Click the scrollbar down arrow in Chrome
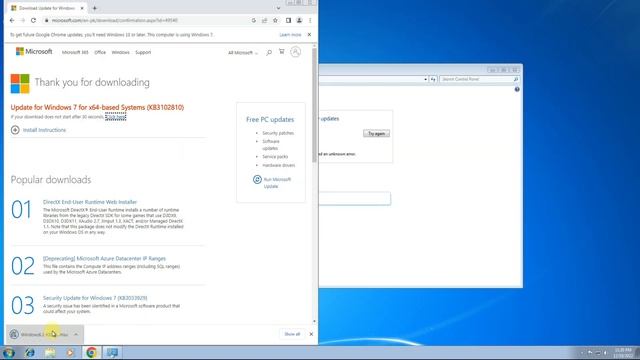The width and height of the screenshot is (640, 360). pos(314,322)
